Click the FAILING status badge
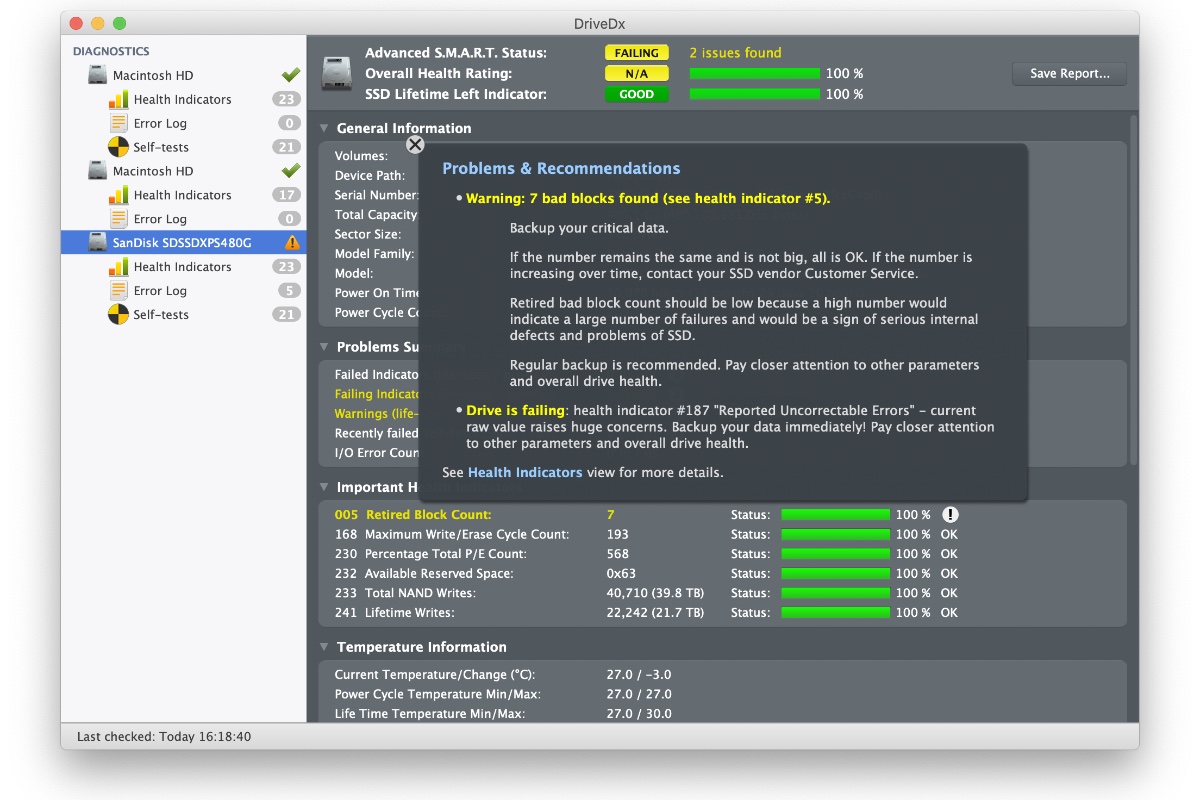Image resolution: width=1200 pixels, height=800 pixels. click(637, 52)
